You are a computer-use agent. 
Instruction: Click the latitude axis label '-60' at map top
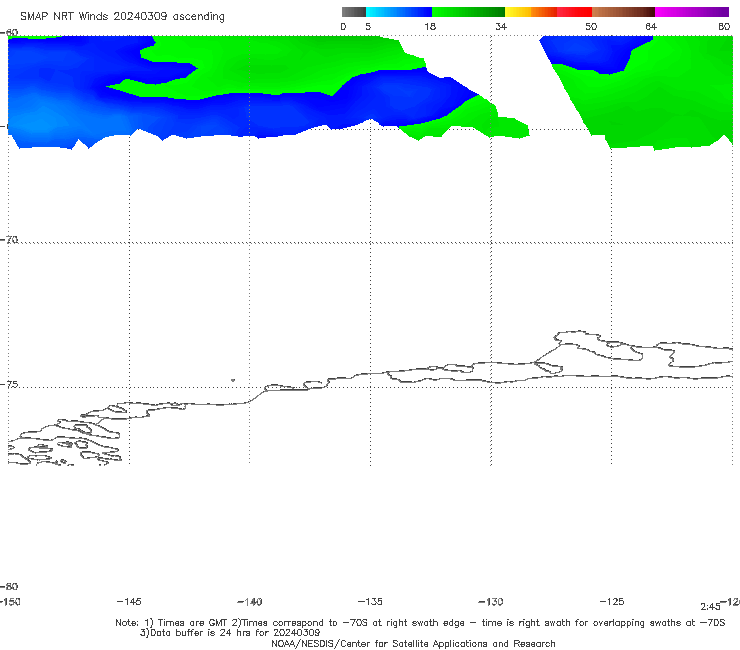point(9,33)
